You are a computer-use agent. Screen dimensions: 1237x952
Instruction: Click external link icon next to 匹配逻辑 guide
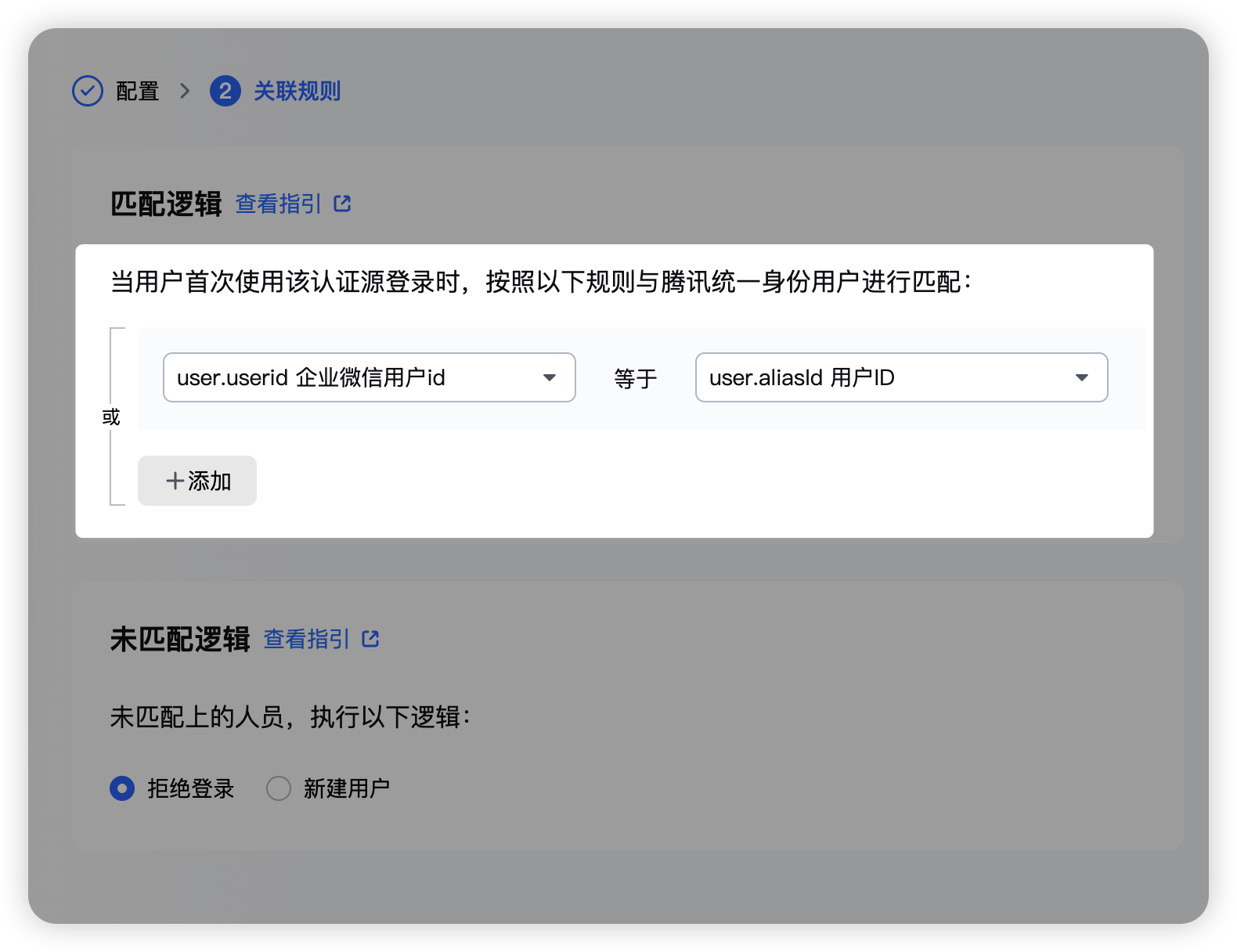(342, 204)
